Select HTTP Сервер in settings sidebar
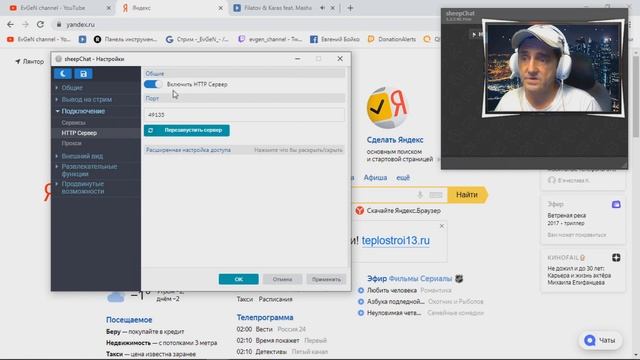This screenshot has width=640, height=360. [79, 133]
